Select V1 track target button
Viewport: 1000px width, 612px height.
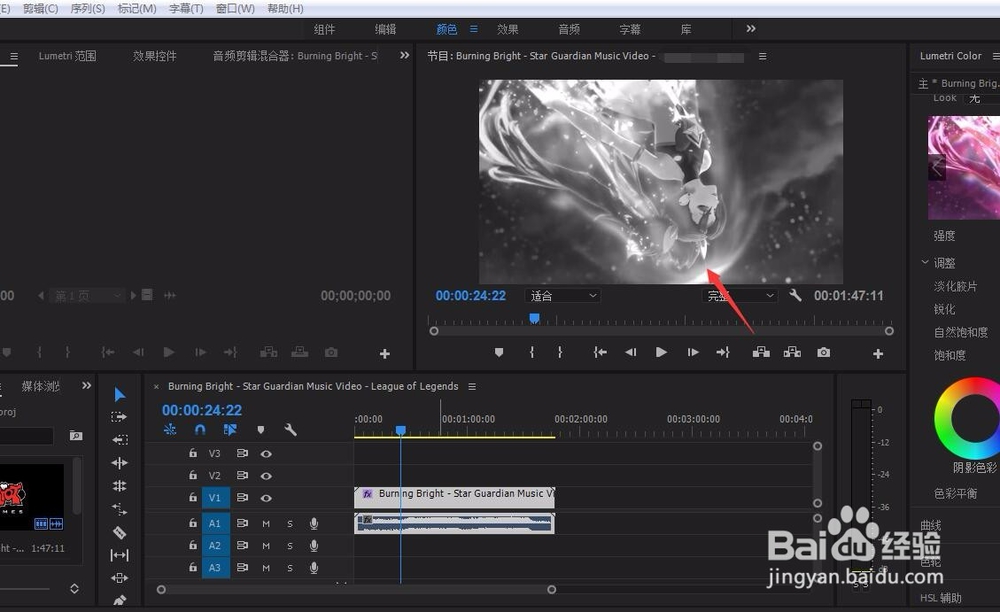pyautogui.click(x=215, y=498)
